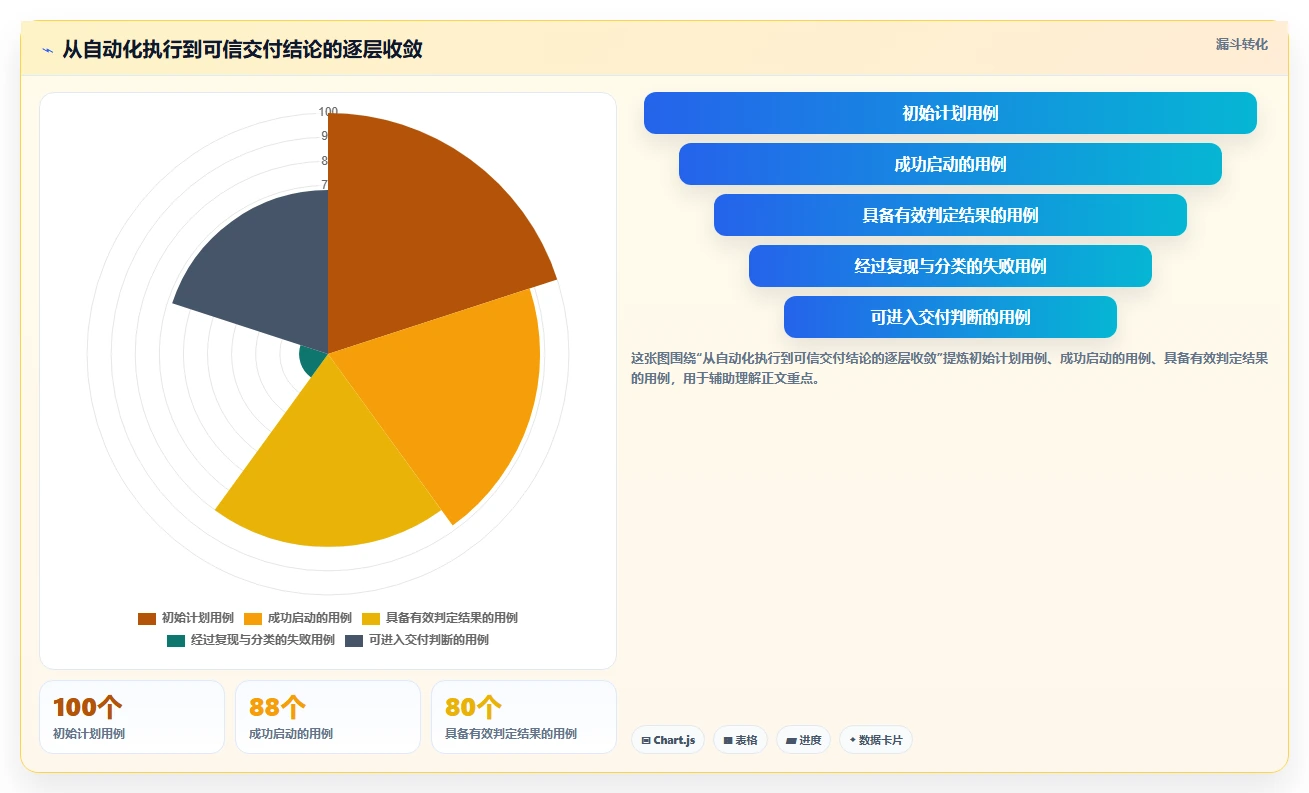Toggle the 可进入交付判断的用例 legend swatch

(354, 640)
